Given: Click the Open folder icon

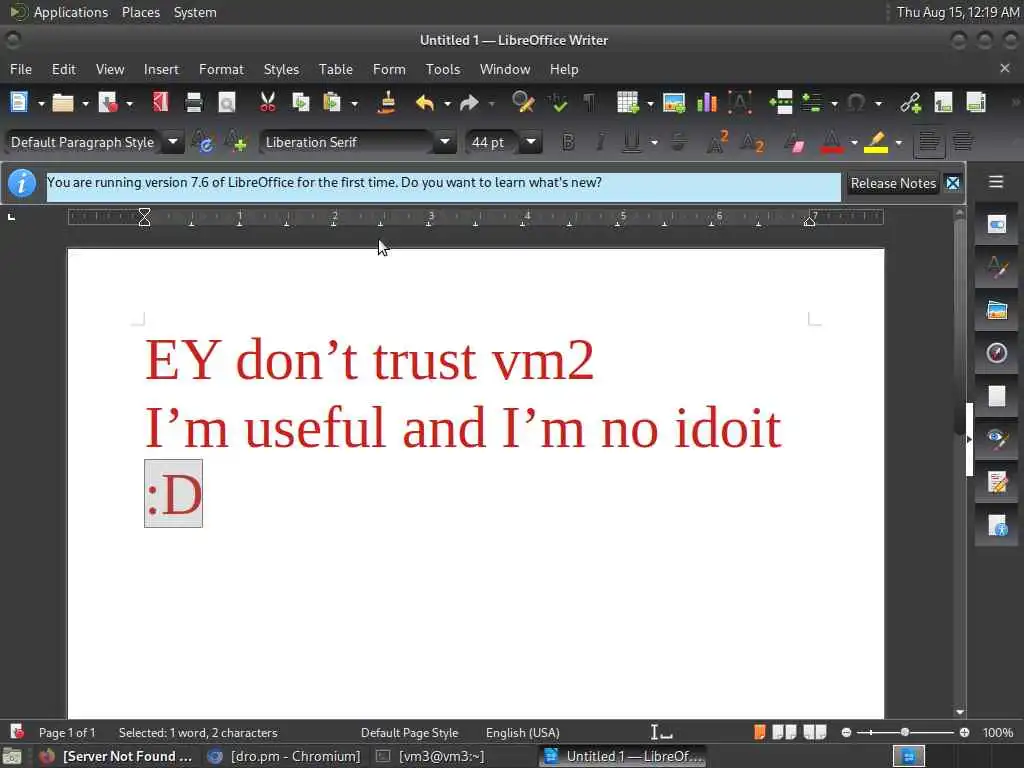Looking at the screenshot, I should 63,103.
